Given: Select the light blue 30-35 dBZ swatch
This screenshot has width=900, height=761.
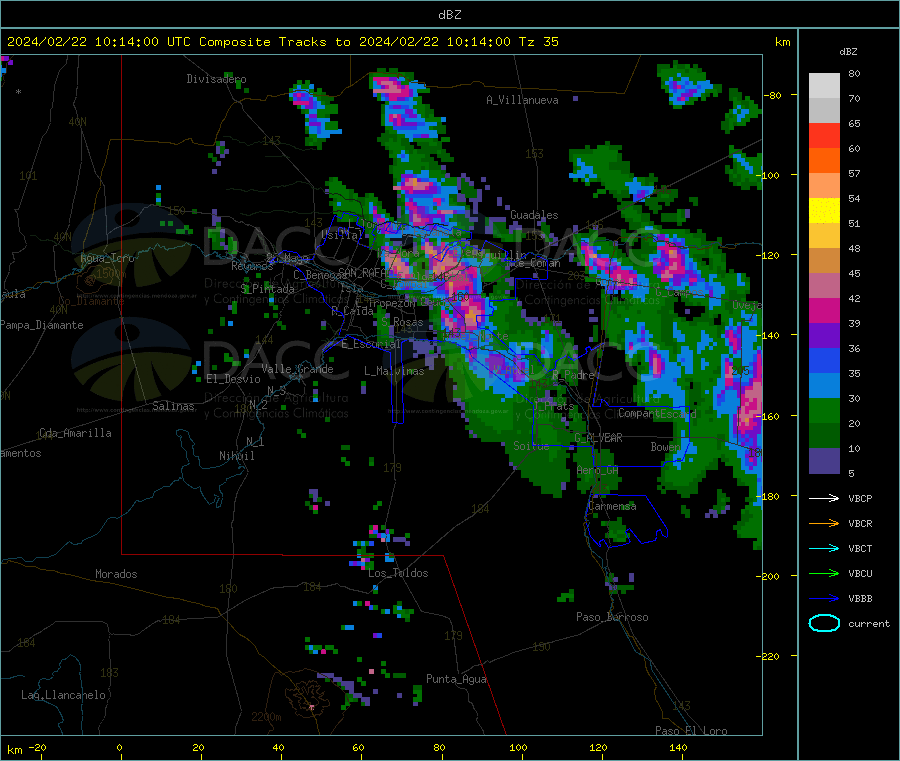Looking at the screenshot, I should (x=824, y=386).
